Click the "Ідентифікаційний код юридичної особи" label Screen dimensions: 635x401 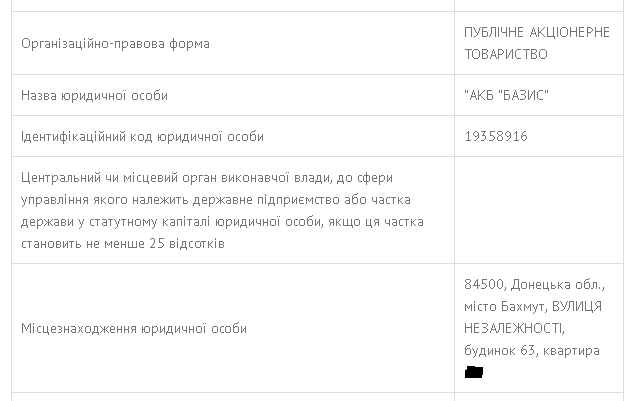click(142, 136)
